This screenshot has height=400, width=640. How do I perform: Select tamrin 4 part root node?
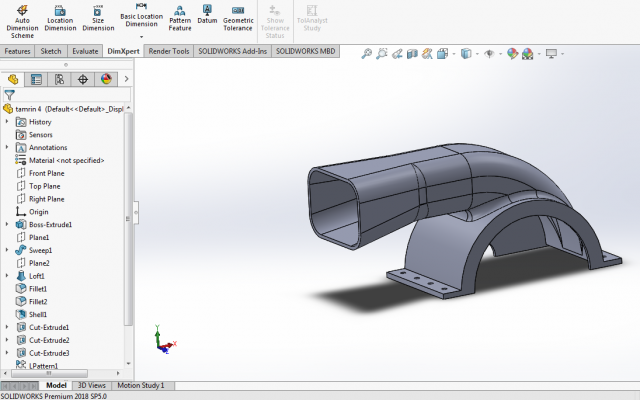click(63, 109)
